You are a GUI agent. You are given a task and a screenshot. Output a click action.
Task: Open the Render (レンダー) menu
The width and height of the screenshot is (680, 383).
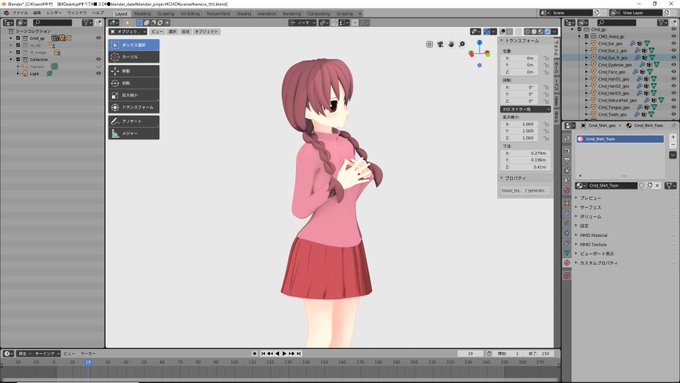point(54,13)
